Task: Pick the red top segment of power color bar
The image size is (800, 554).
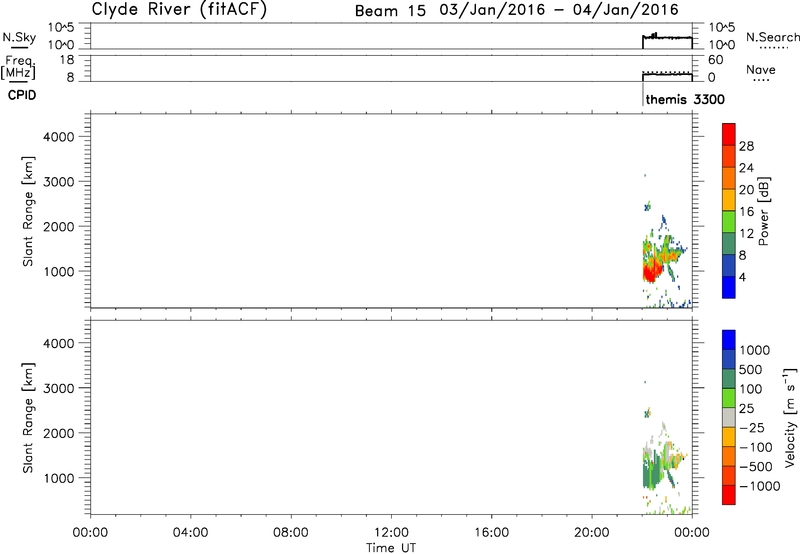Action: coord(729,134)
